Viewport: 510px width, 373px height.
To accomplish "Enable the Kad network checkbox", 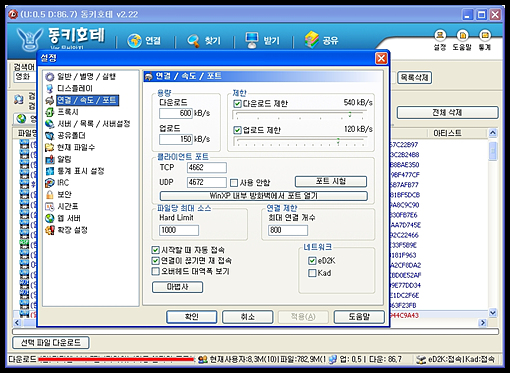I will pos(312,273).
